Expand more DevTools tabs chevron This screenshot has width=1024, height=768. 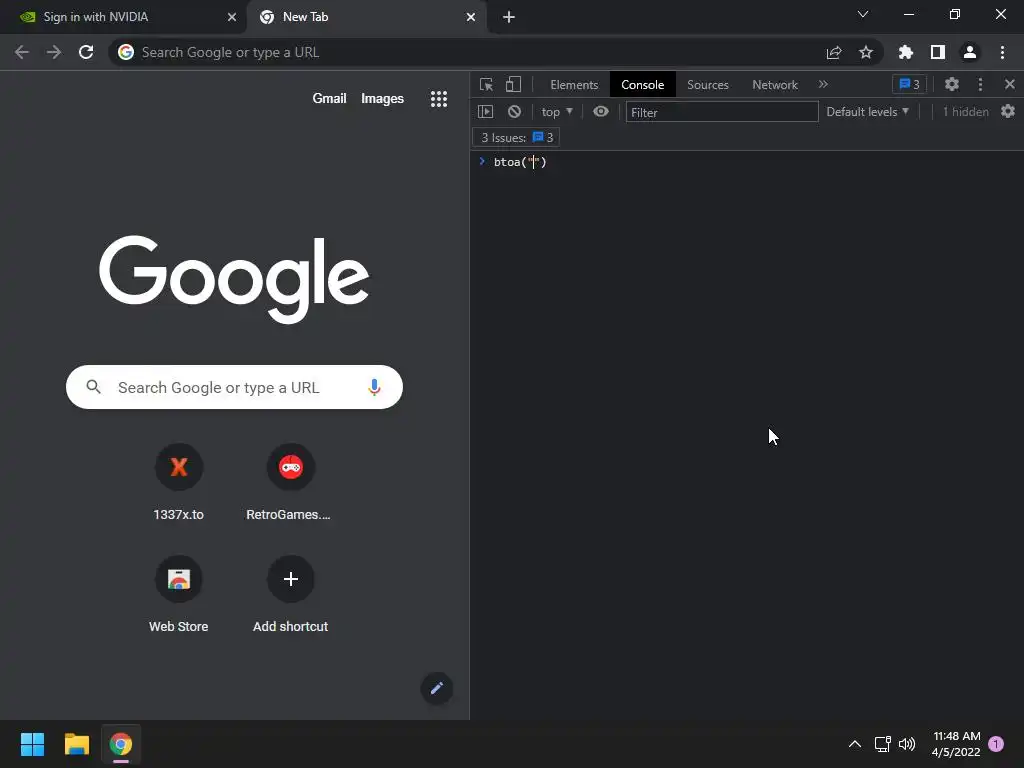pos(824,84)
